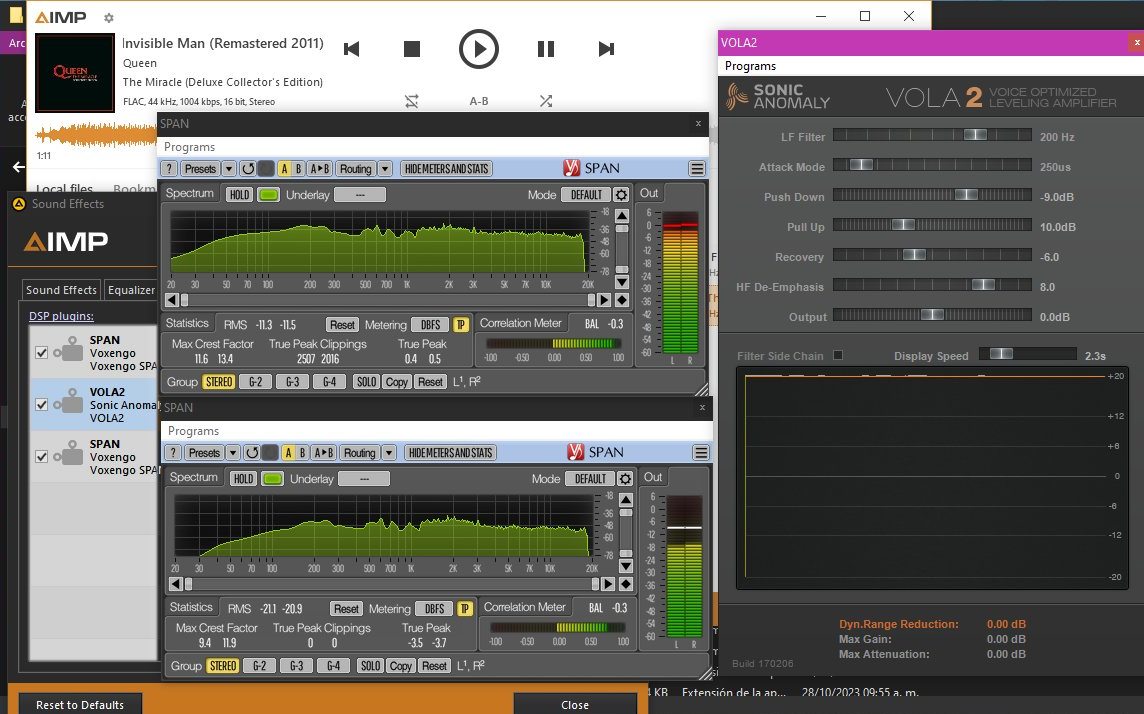
Task: Toggle Filter Side Chain checkbox in VOLA2
Action: (838, 355)
